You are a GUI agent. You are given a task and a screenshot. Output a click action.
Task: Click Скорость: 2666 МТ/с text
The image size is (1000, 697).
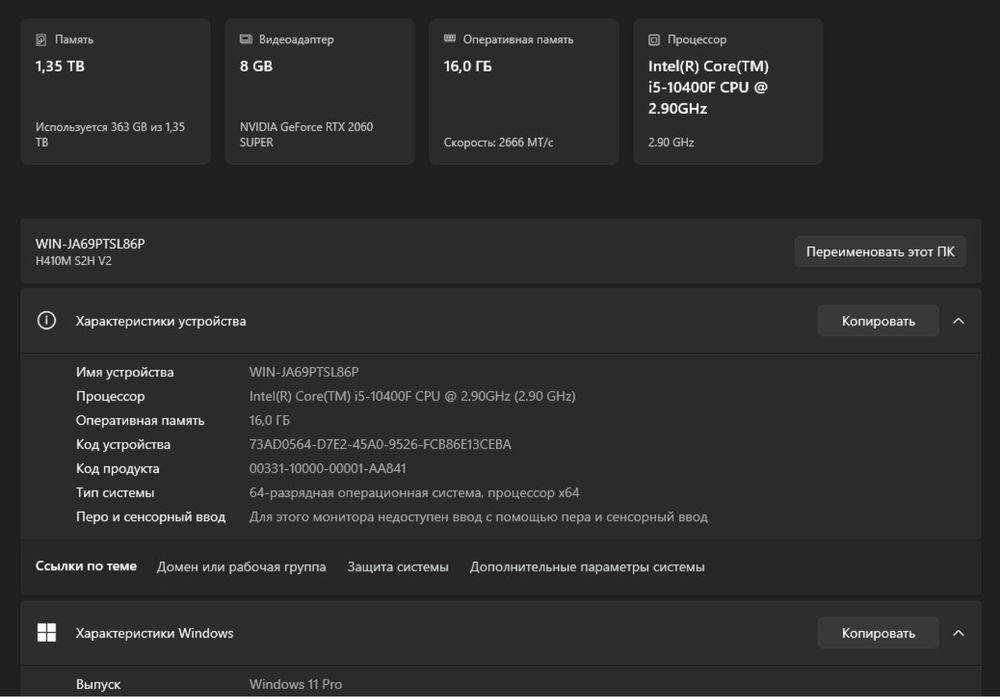498,142
